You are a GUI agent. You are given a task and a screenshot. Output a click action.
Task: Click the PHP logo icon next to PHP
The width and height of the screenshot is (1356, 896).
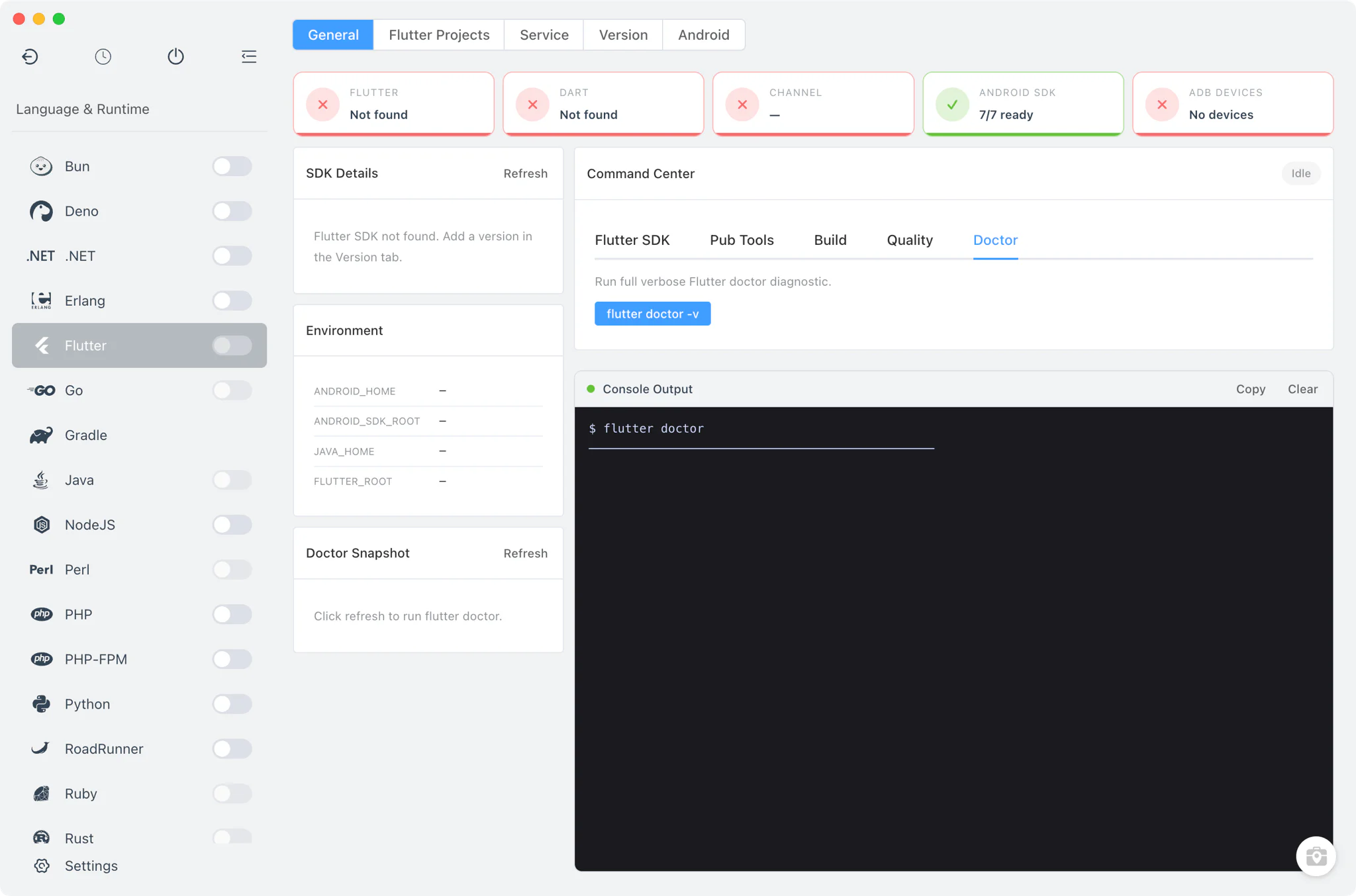pos(42,614)
